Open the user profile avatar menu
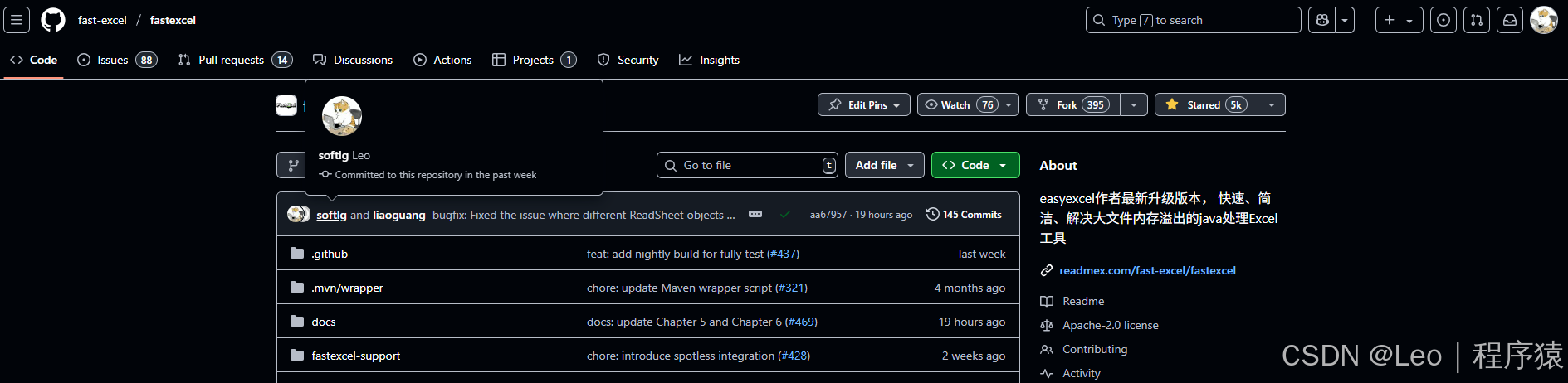The height and width of the screenshot is (383, 1568). [1544, 20]
